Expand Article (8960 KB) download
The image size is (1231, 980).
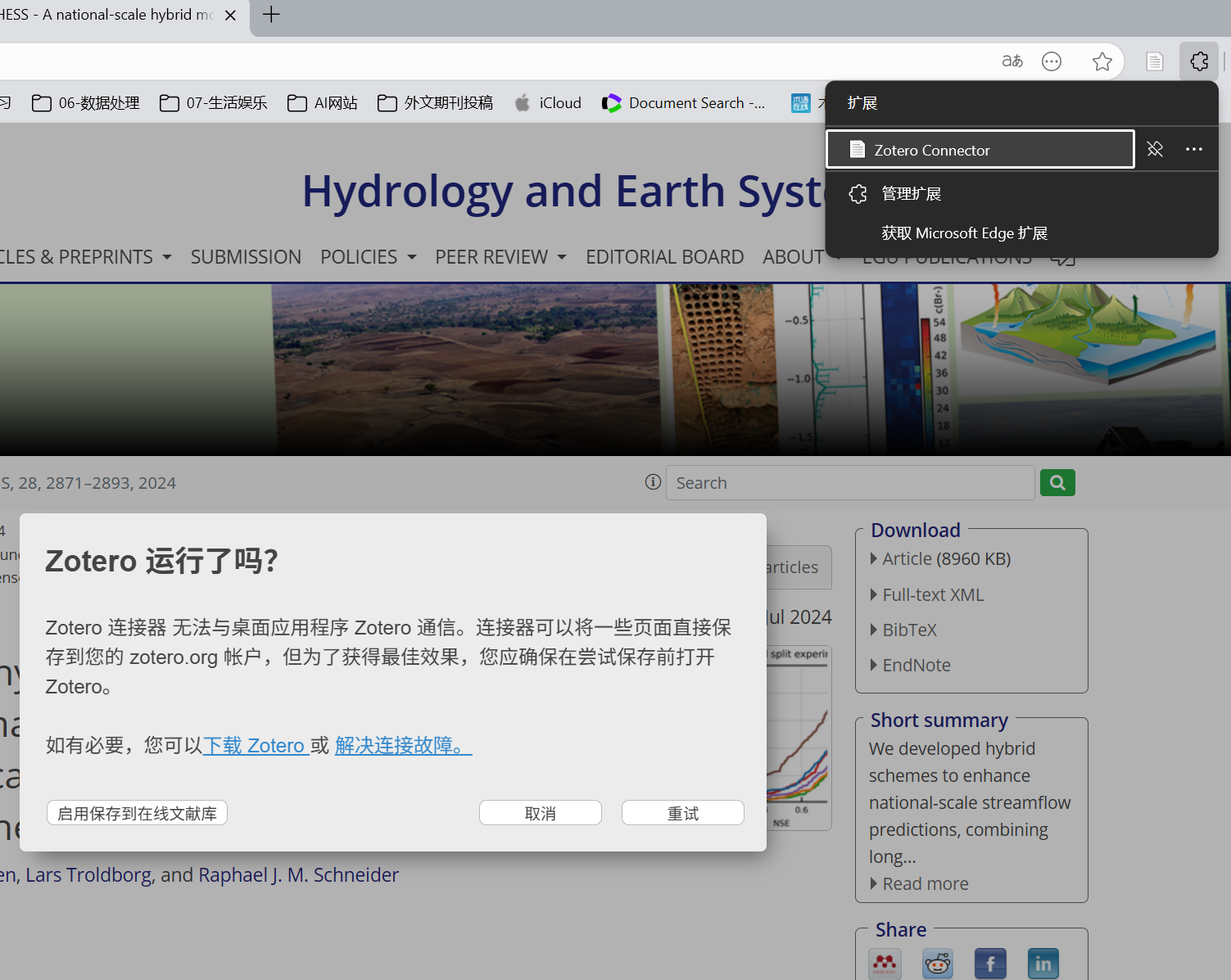pyautogui.click(x=940, y=559)
